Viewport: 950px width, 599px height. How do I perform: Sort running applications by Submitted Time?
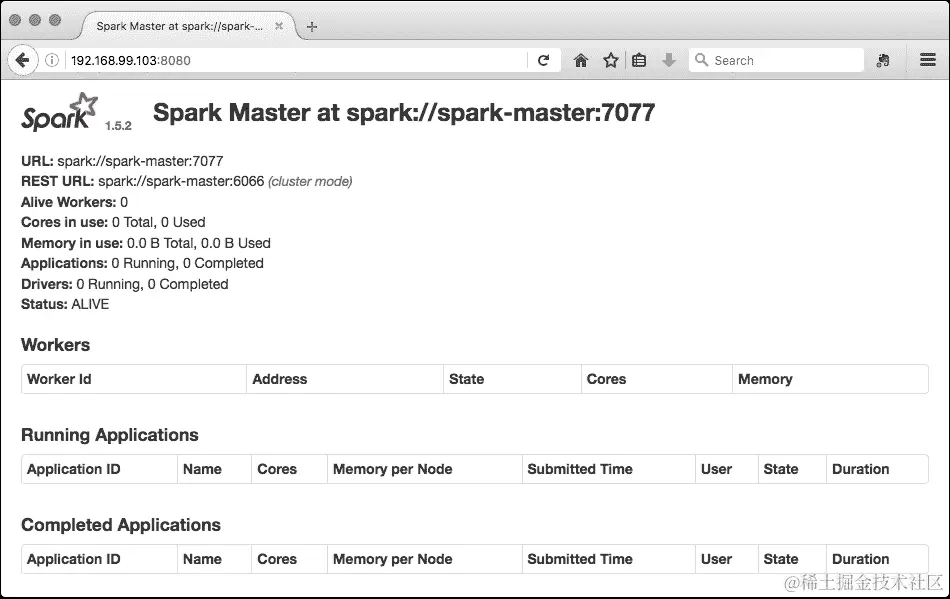pos(580,469)
